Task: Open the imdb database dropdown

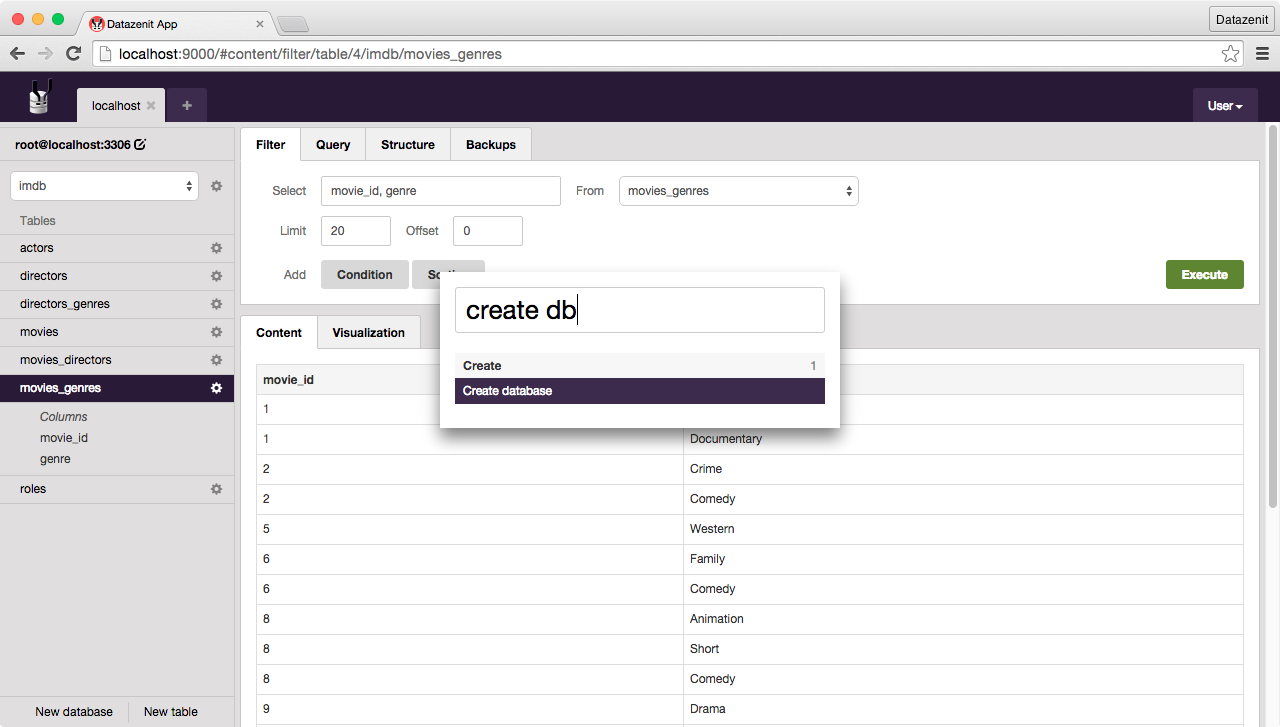Action: coord(105,186)
